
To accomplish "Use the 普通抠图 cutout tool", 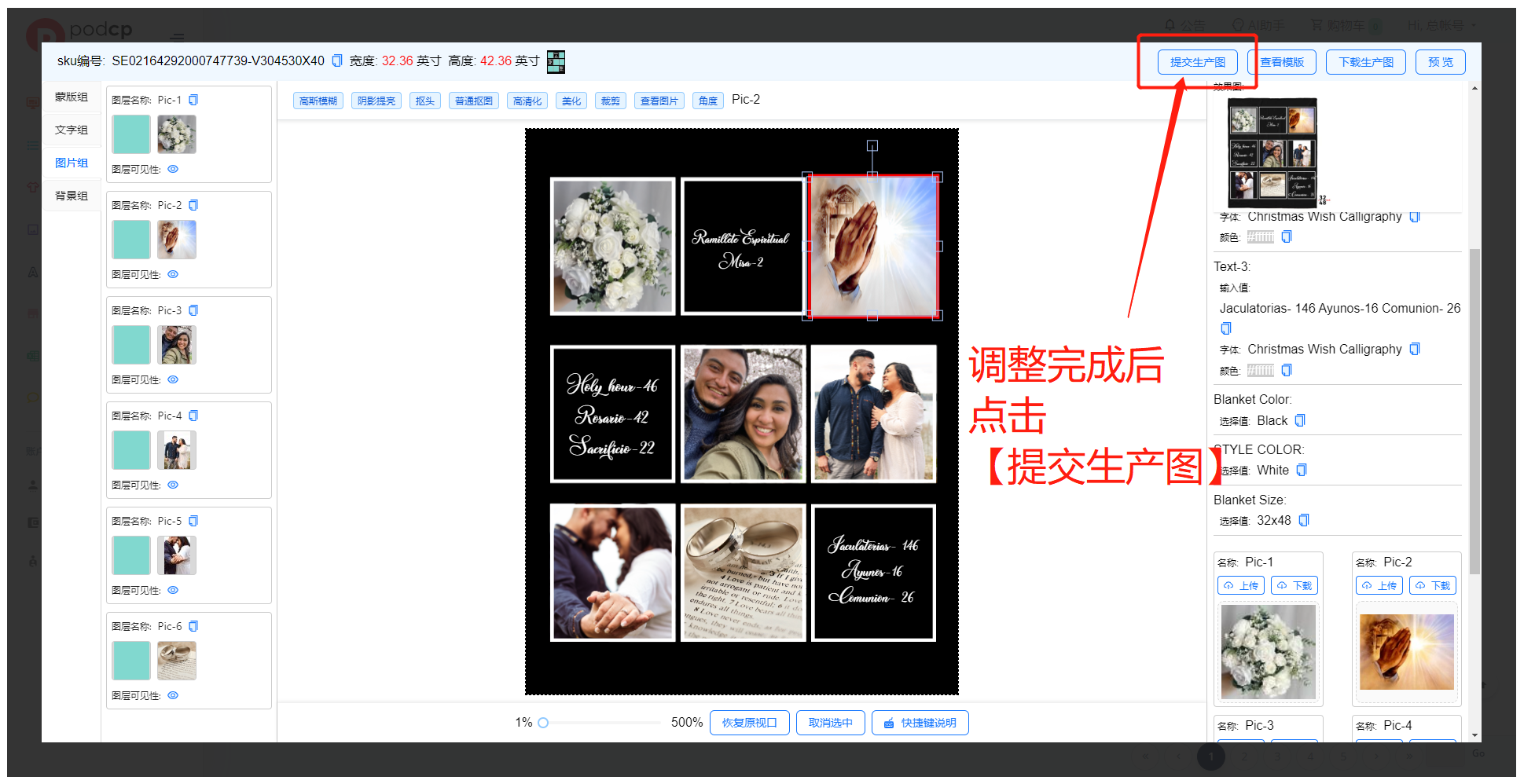I will click(x=474, y=101).
